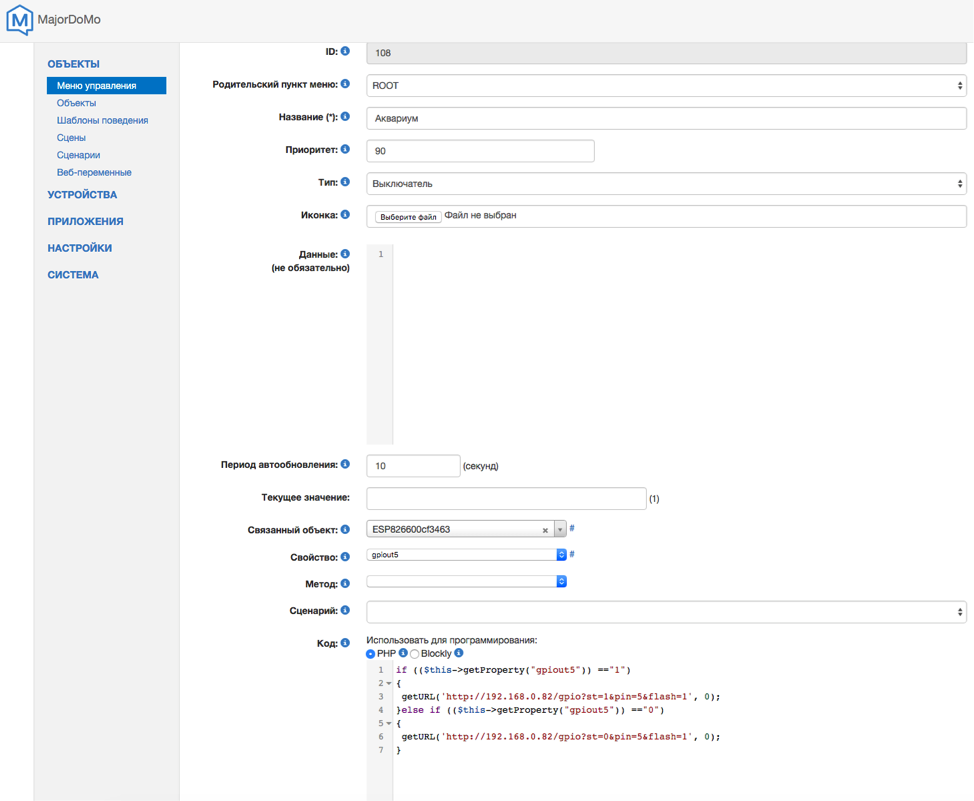Screen dimensions: 974x801
Task: Click info icon next to Период автообновления
Action: (x=345, y=464)
